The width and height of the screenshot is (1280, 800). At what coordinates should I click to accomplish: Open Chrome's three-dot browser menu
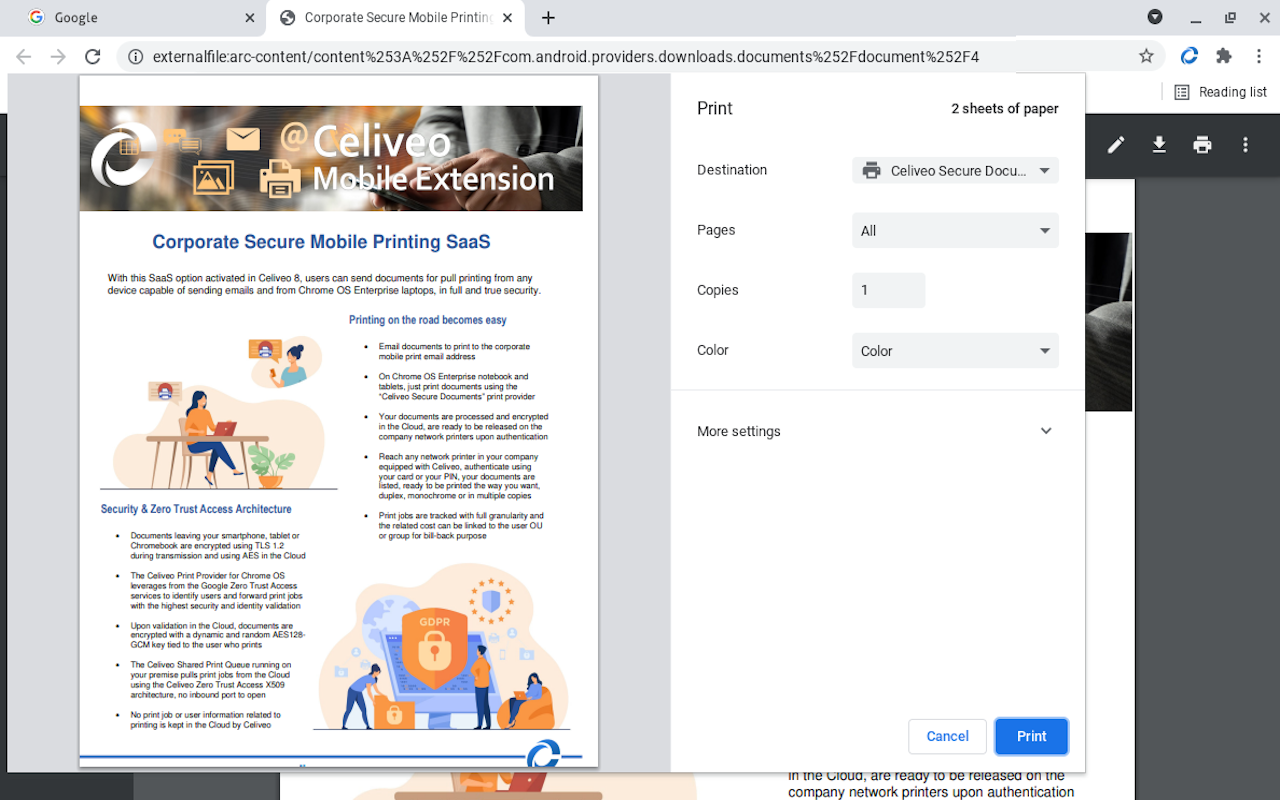(x=1259, y=56)
